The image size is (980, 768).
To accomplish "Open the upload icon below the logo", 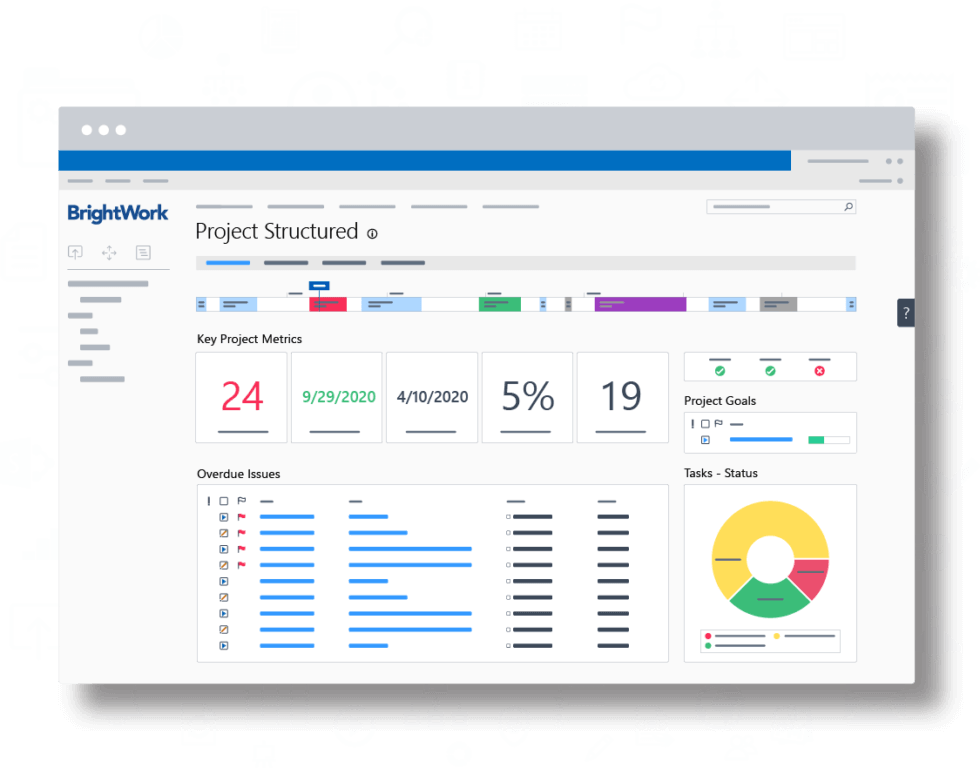I will click(x=75, y=253).
